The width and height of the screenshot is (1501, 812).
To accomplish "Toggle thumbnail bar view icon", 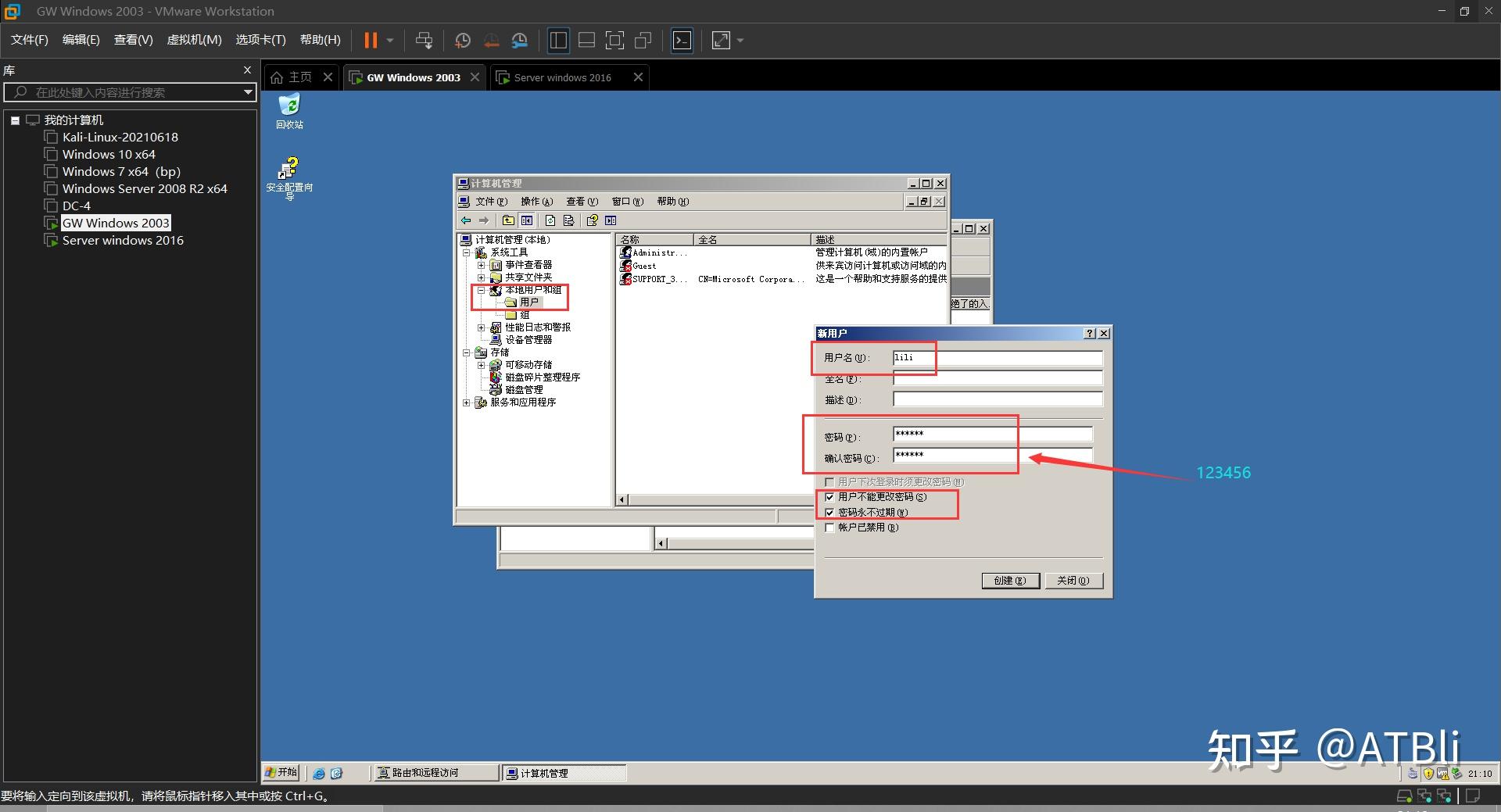I will click(586, 40).
